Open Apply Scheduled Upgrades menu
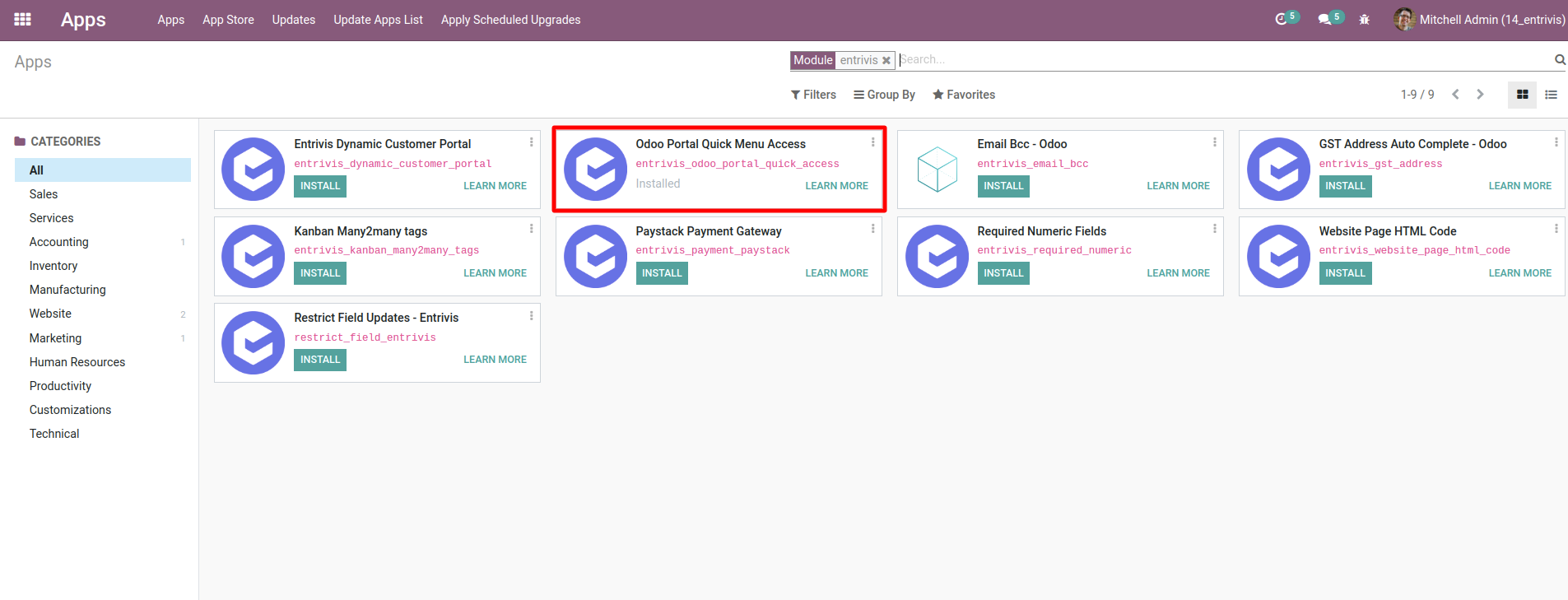 pyautogui.click(x=510, y=20)
